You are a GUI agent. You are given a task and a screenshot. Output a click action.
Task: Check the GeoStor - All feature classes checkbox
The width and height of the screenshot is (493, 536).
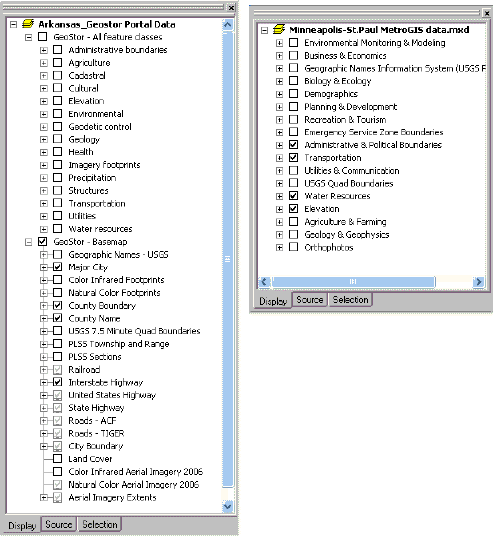coord(42,37)
